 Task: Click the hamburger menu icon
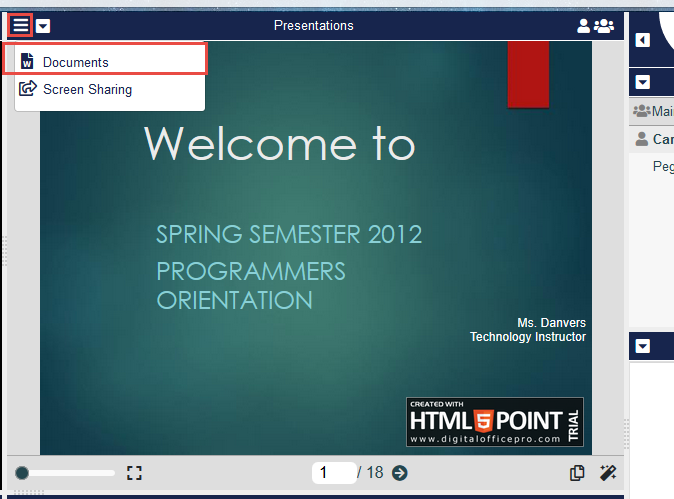[x=21, y=25]
